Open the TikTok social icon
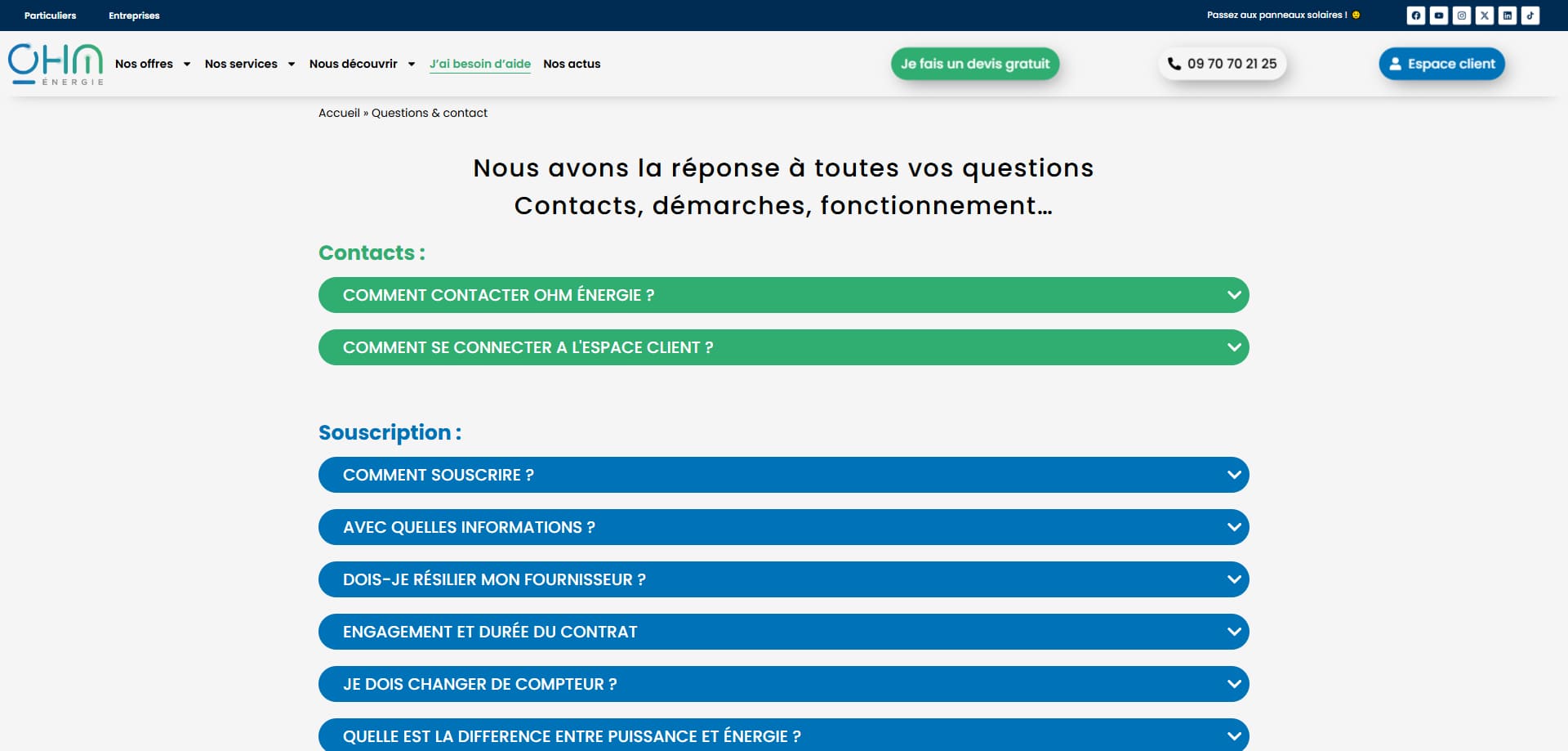Image resolution: width=1568 pixels, height=751 pixels. coord(1530,16)
